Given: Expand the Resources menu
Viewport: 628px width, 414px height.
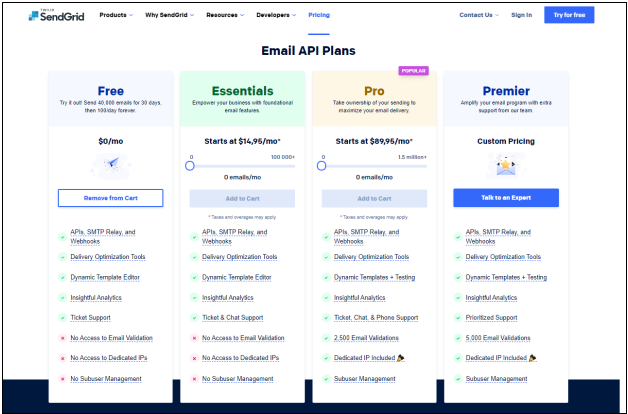Looking at the screenshot, I should pyautogui.click(x=225, y=15).
